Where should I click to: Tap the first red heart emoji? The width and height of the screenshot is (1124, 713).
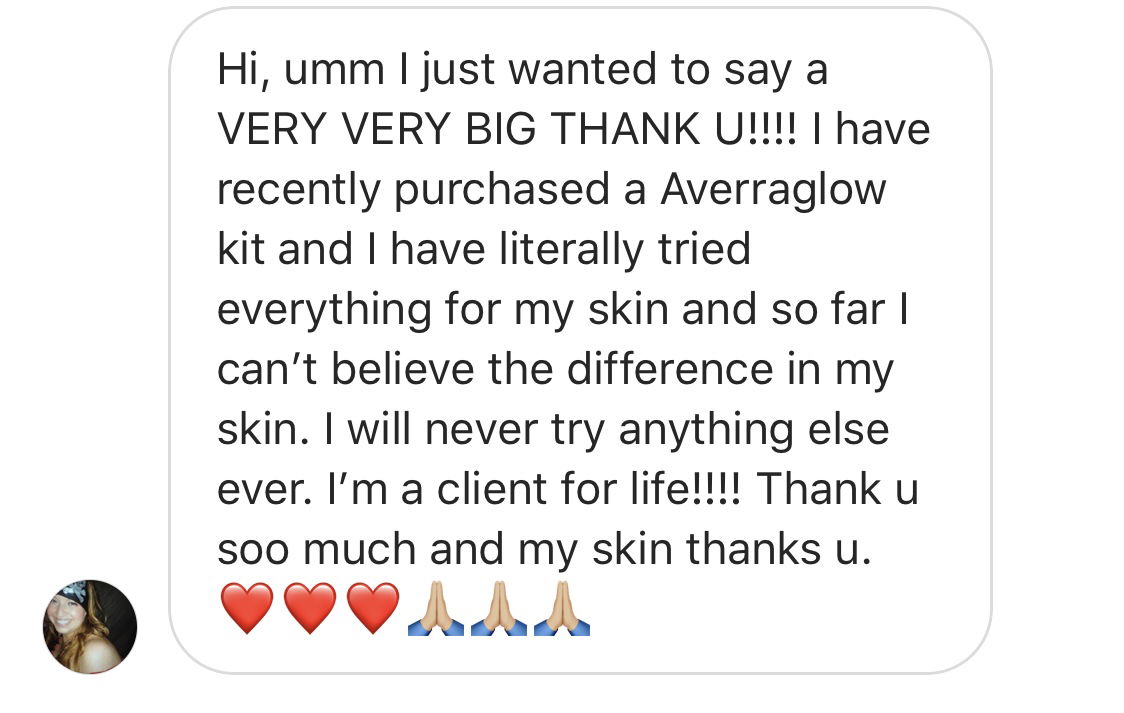click(247, 608)
